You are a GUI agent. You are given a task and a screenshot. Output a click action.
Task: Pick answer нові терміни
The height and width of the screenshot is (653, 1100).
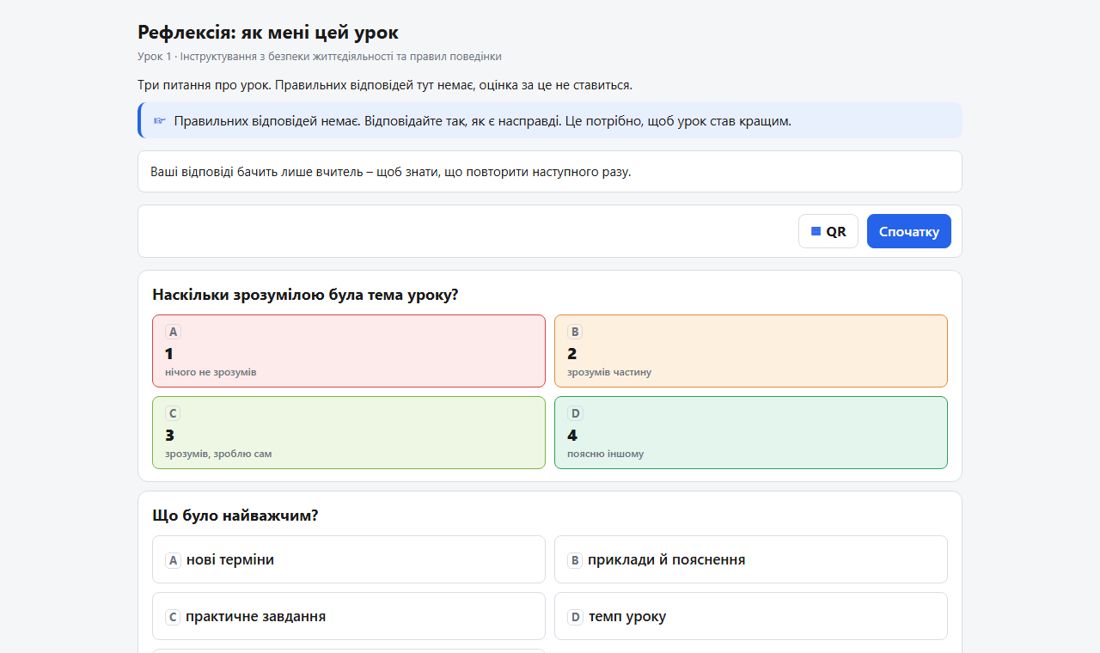pos(349,560)
